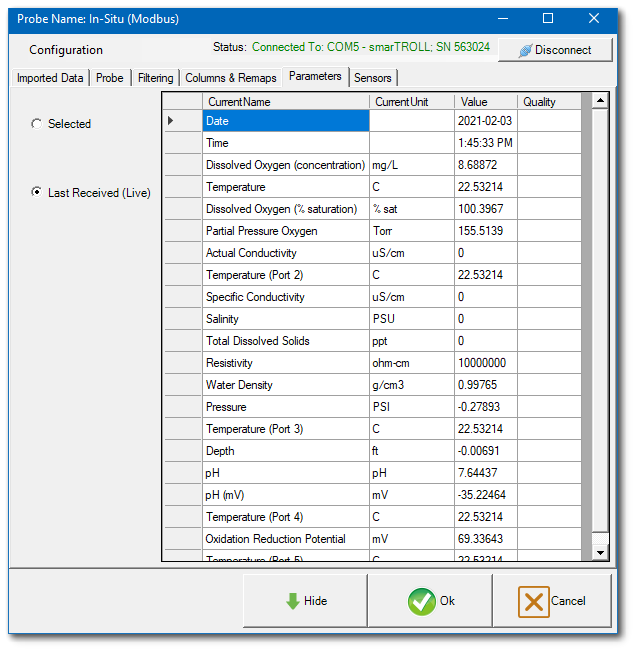Click 'Total Dissolved Solids' cell
This screenshot has width=634, height=650.
[286, 341]
